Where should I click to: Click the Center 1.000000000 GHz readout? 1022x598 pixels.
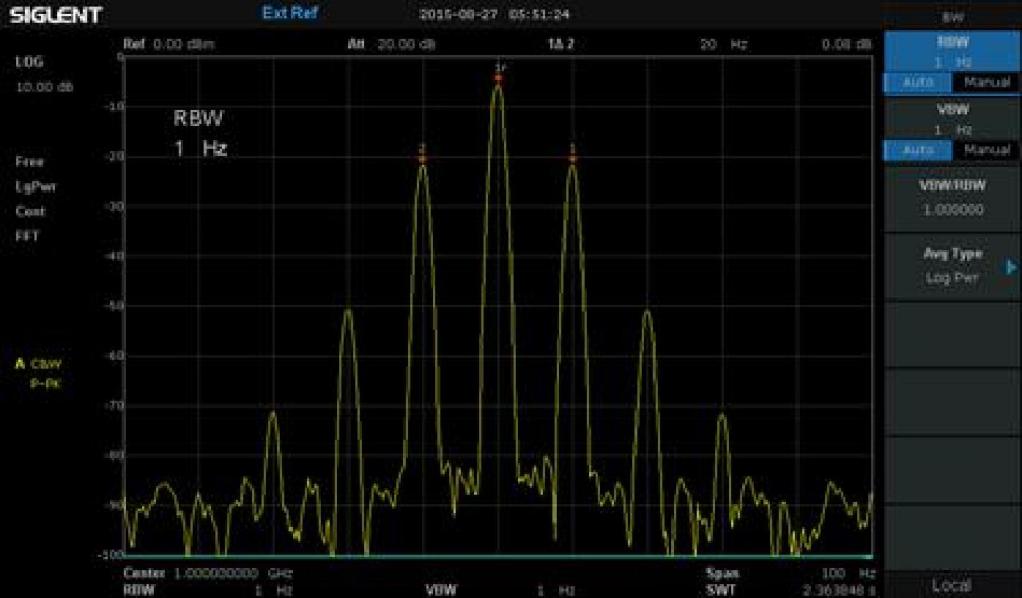[208, 573]
